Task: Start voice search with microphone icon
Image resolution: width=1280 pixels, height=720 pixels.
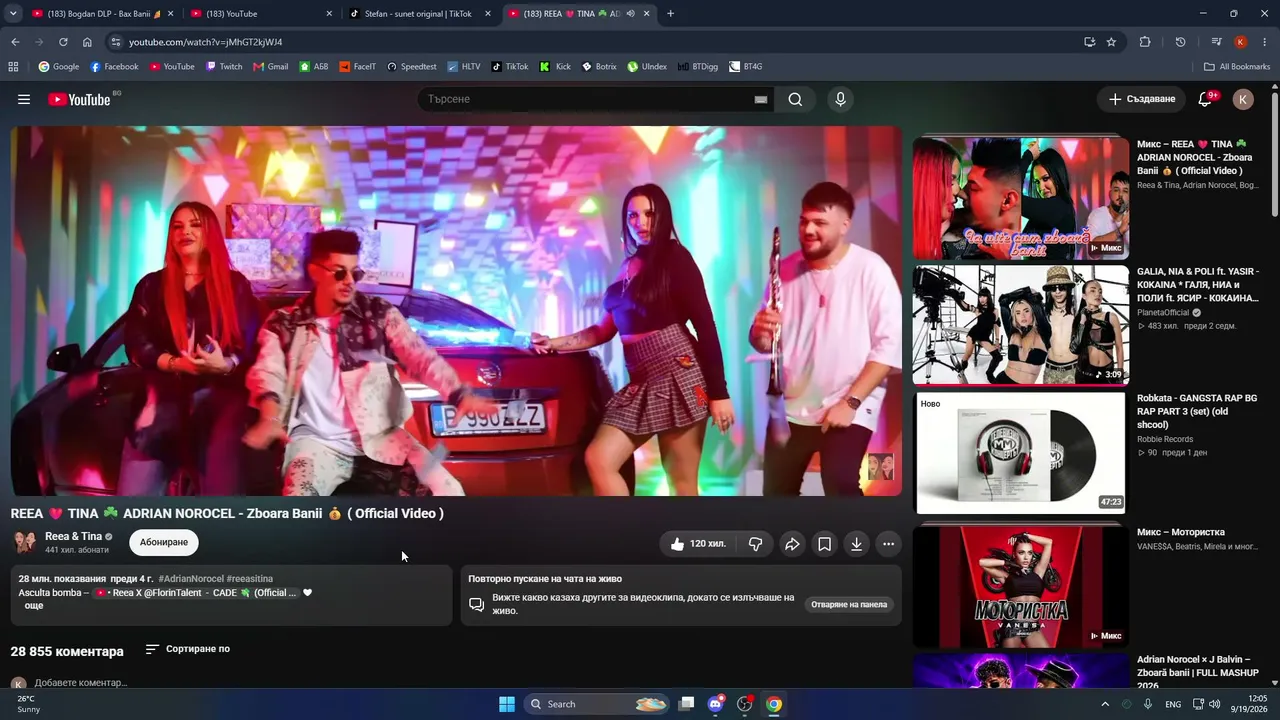Action: click(840, 99)
